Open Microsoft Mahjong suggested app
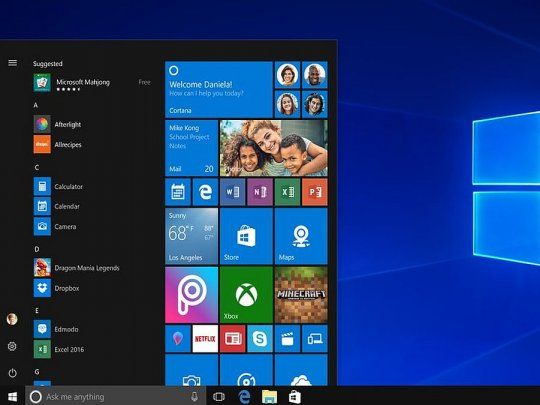 pyautogui.click(x=92, y=83)
